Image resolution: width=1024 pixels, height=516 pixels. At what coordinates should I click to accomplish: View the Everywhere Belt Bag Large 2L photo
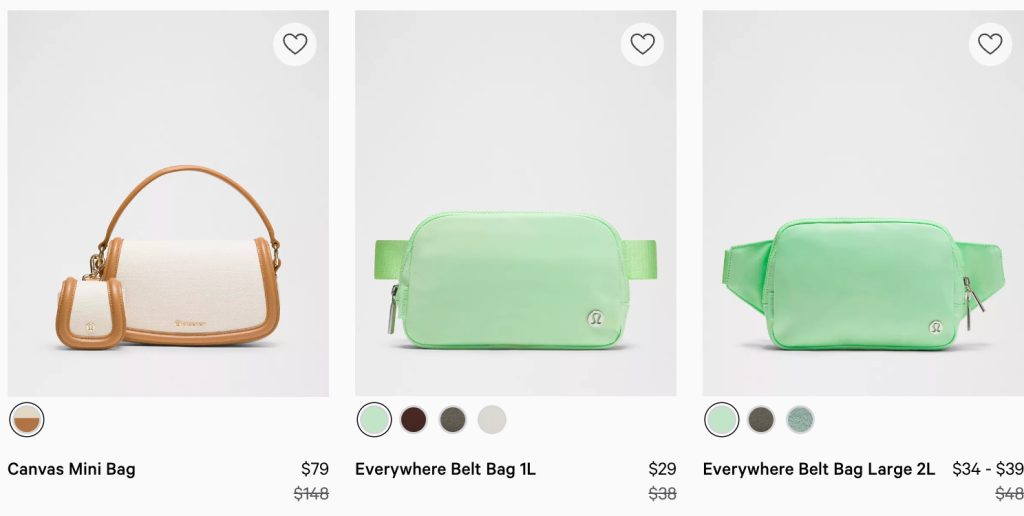tap(862, 220)
